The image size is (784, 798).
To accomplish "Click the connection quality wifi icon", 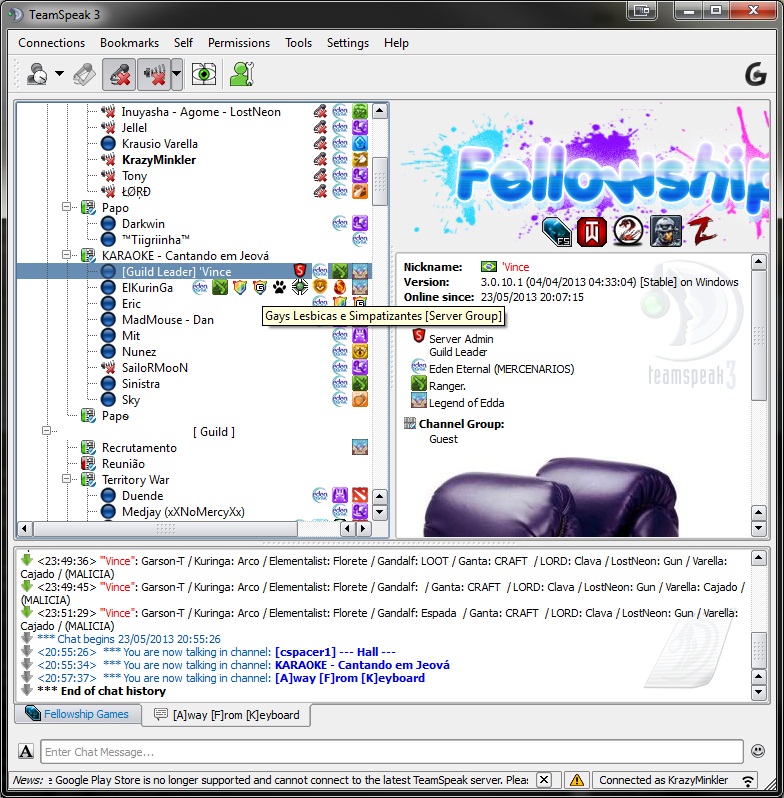I will tap(748, 780).
